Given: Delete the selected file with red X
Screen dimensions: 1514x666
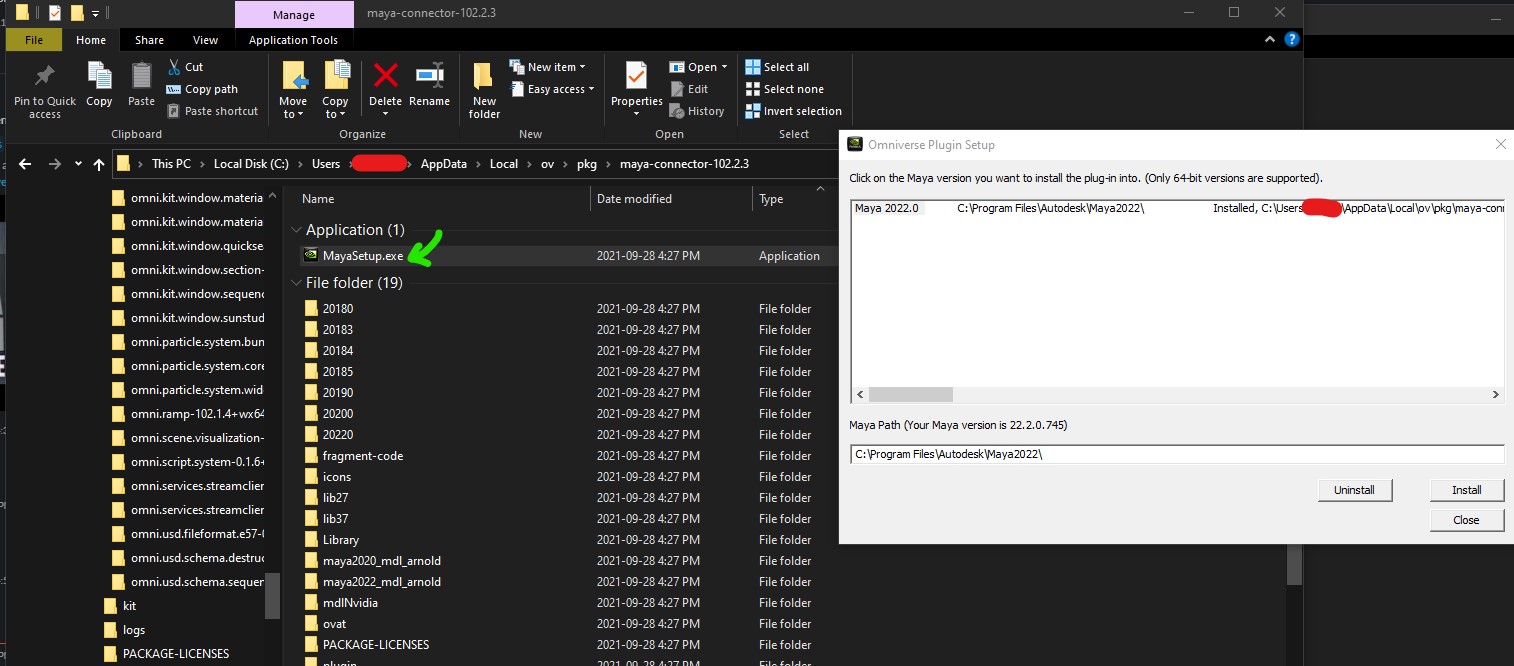Looking at the screenshot, I should click(x=386, y=76).
